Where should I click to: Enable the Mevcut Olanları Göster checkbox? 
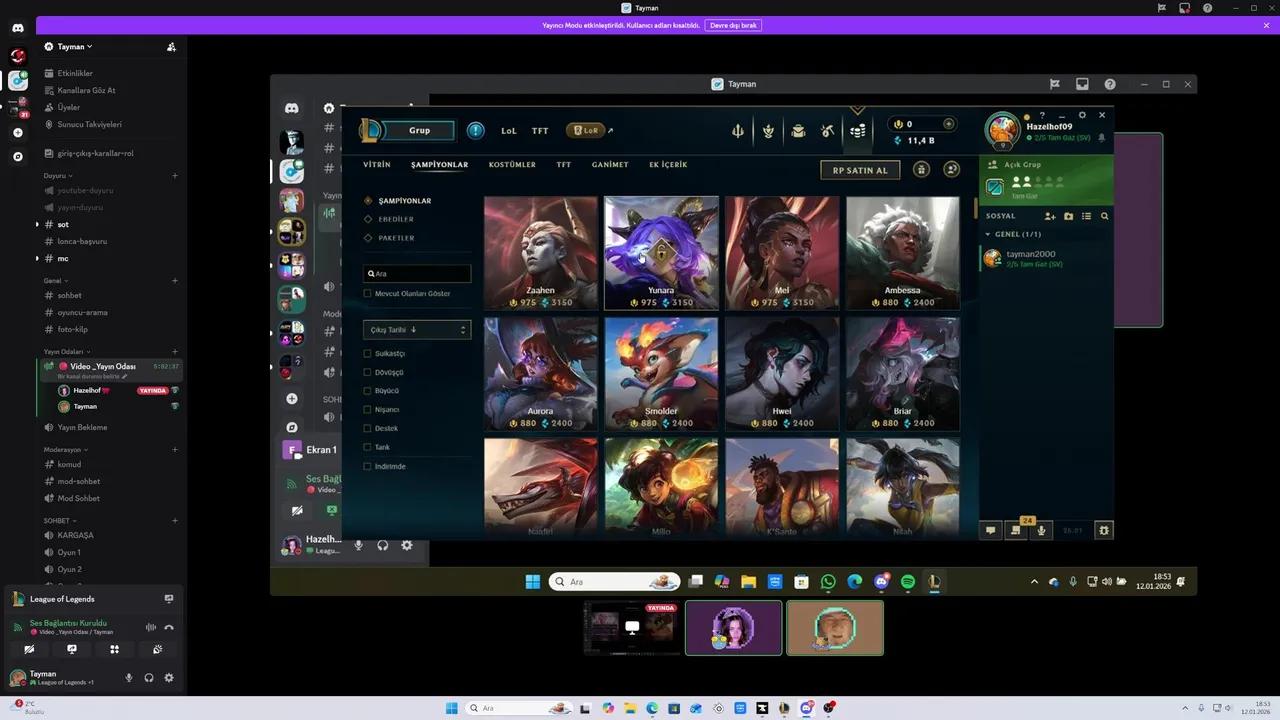point(368,293)
